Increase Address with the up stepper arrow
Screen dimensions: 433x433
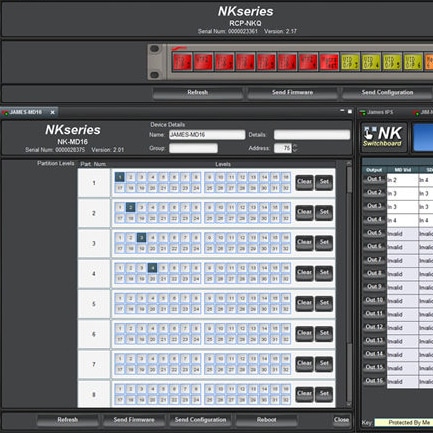[294, 146]
